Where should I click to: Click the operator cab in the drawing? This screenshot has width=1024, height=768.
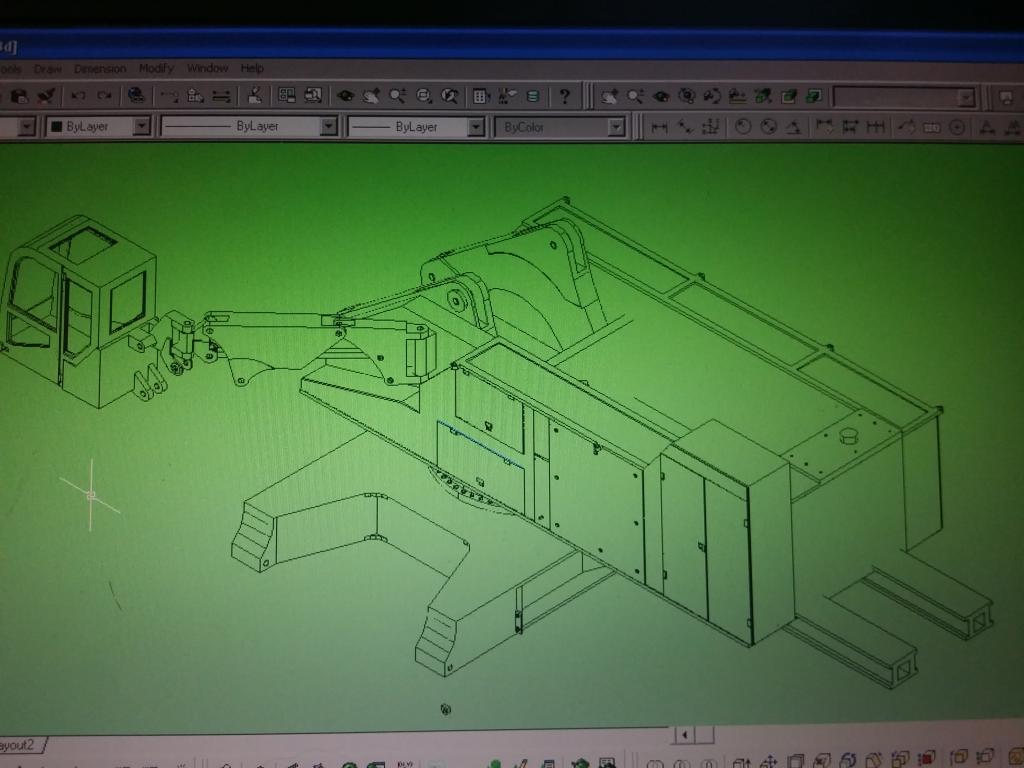click(78, 310)
